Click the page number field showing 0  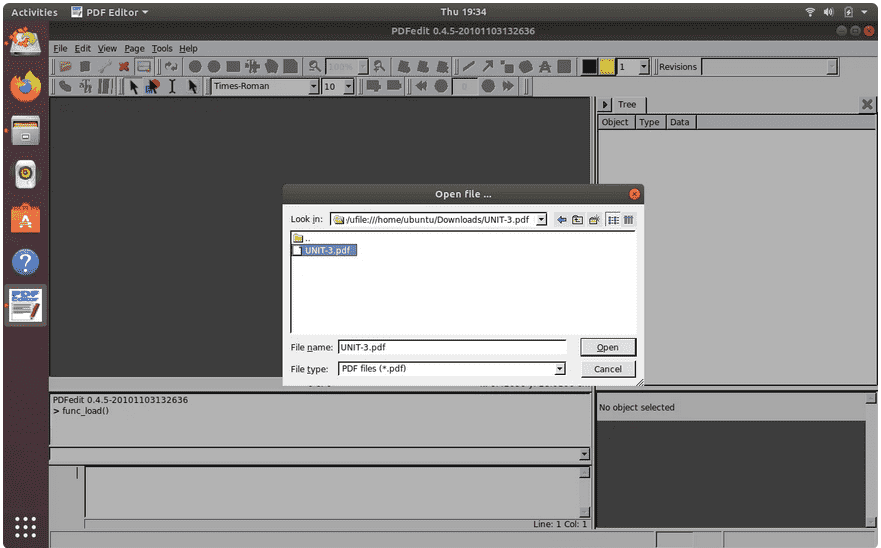point(465,86)
